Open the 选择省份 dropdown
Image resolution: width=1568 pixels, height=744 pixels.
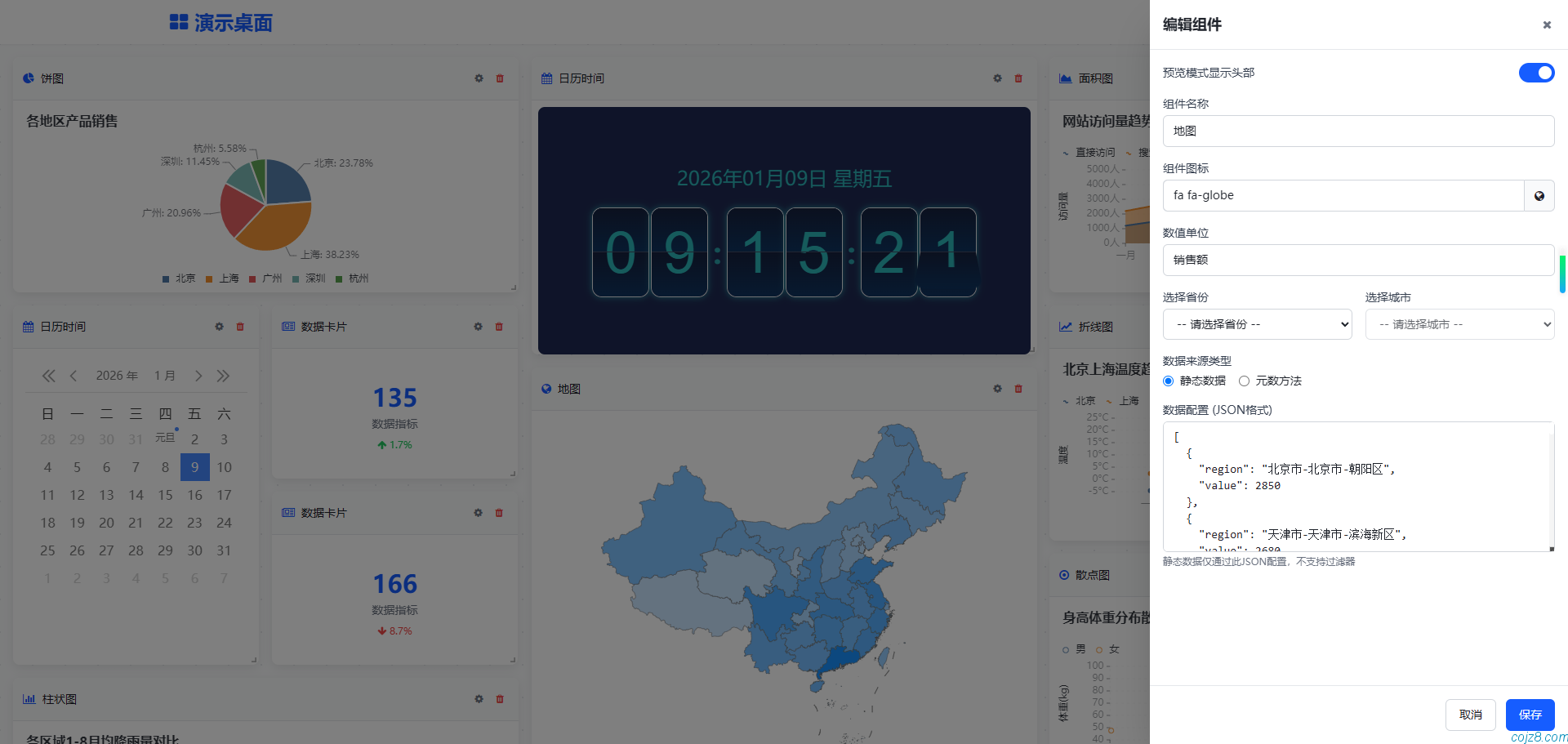tap(1257, 324)
